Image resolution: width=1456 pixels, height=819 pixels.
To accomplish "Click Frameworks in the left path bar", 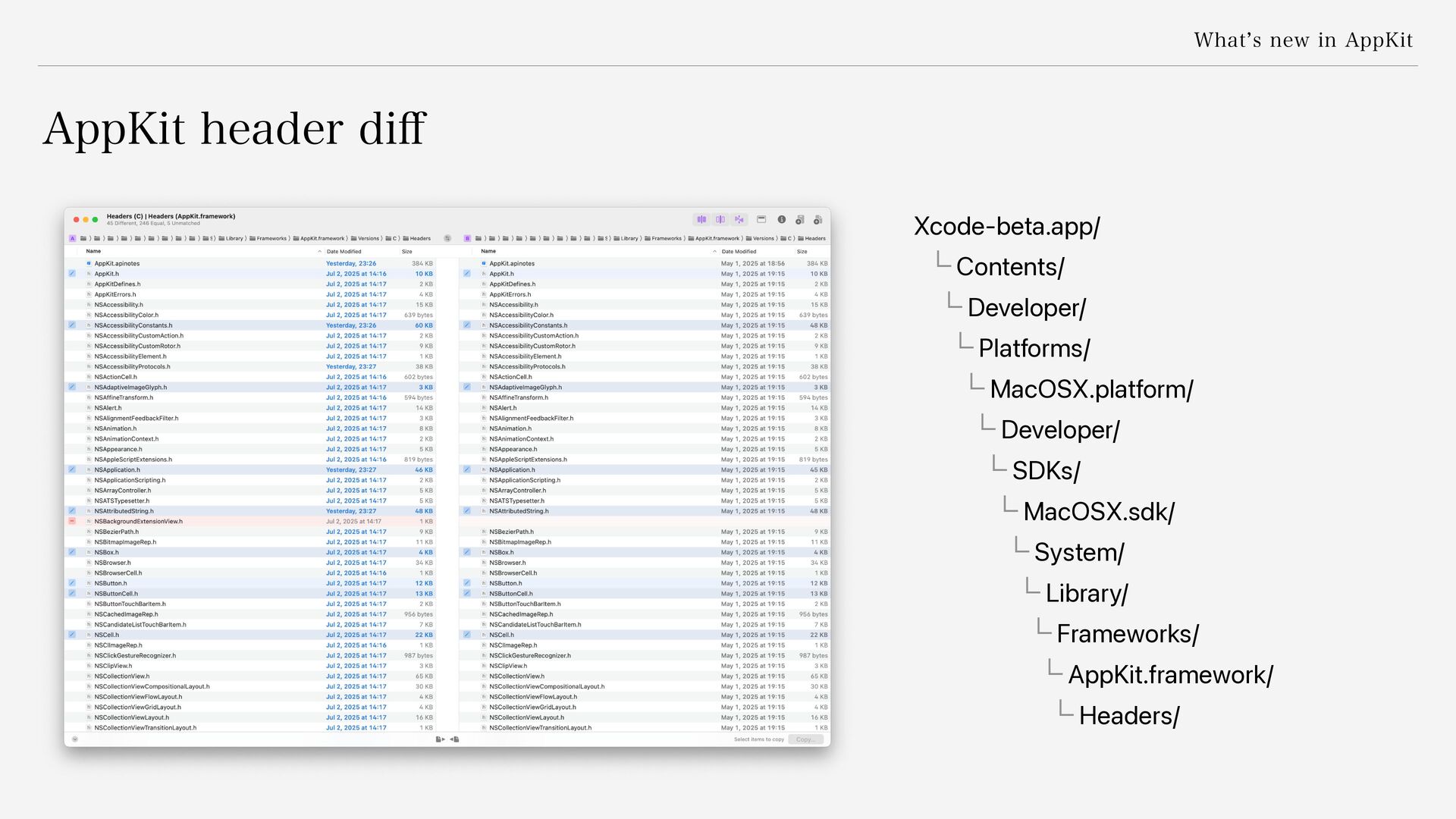I will [x=268, y=239].
